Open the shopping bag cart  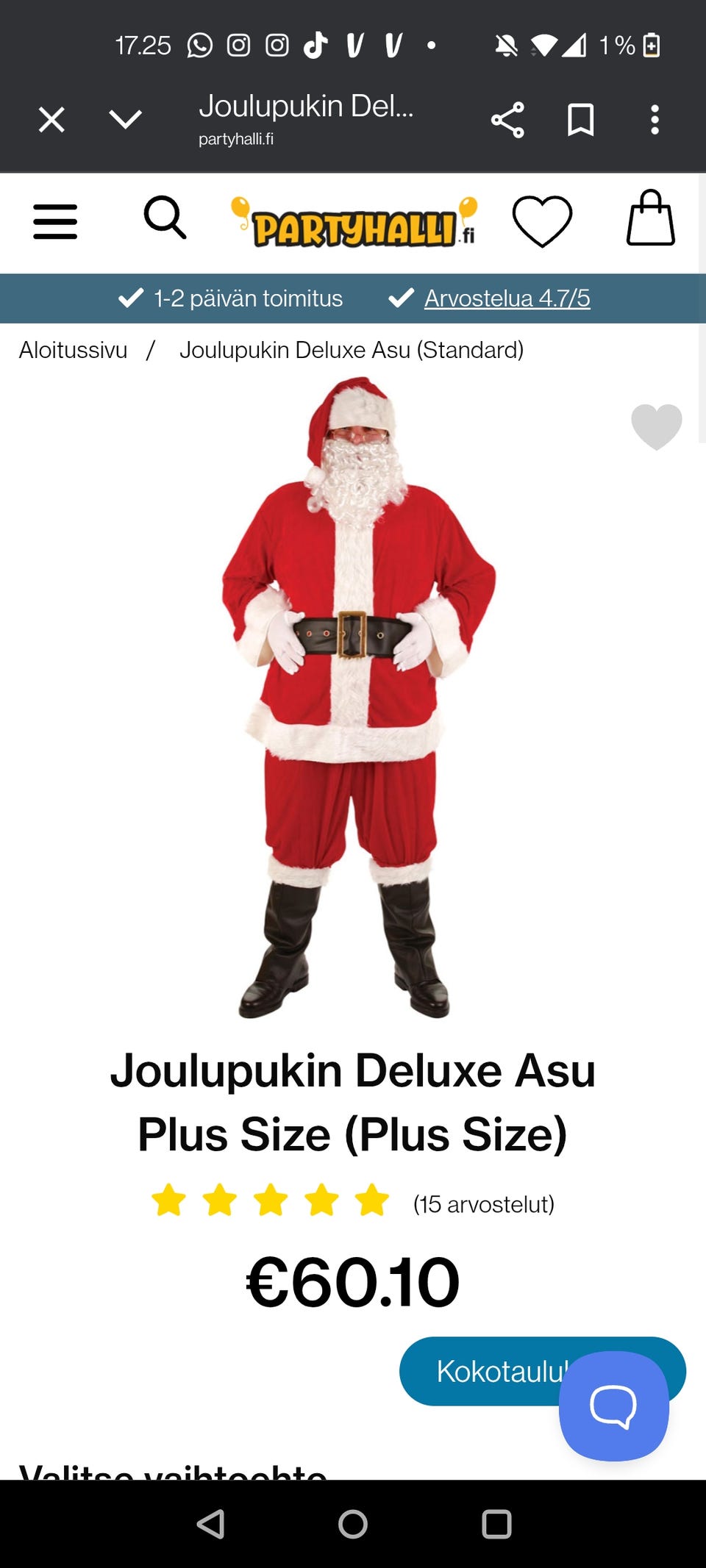(650, 218)
